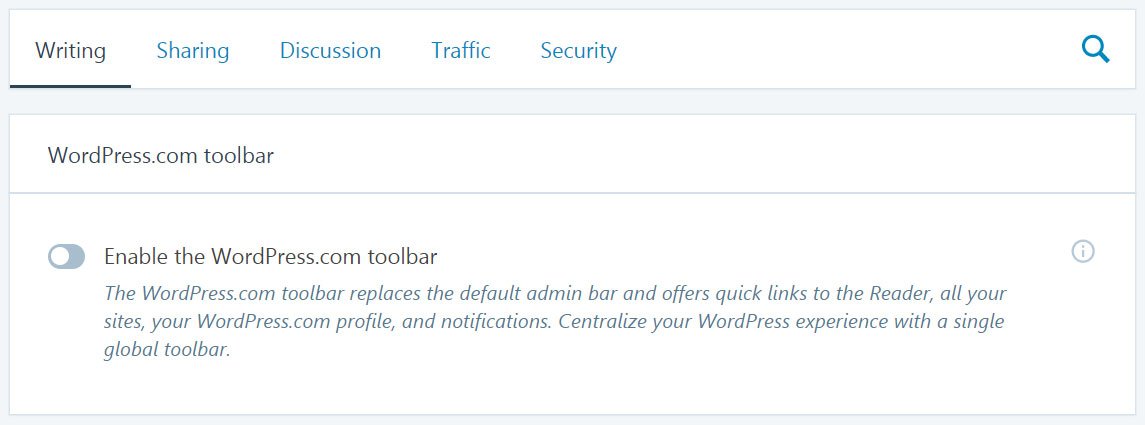Click "Enable the WordPress.com toolbar" label text

click(x=271, y=257)
